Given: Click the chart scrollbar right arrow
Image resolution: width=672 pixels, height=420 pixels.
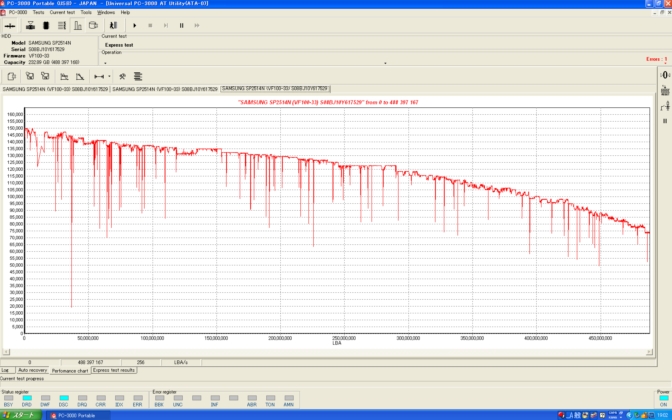Looking at the screenshot, I should point(649,352).
